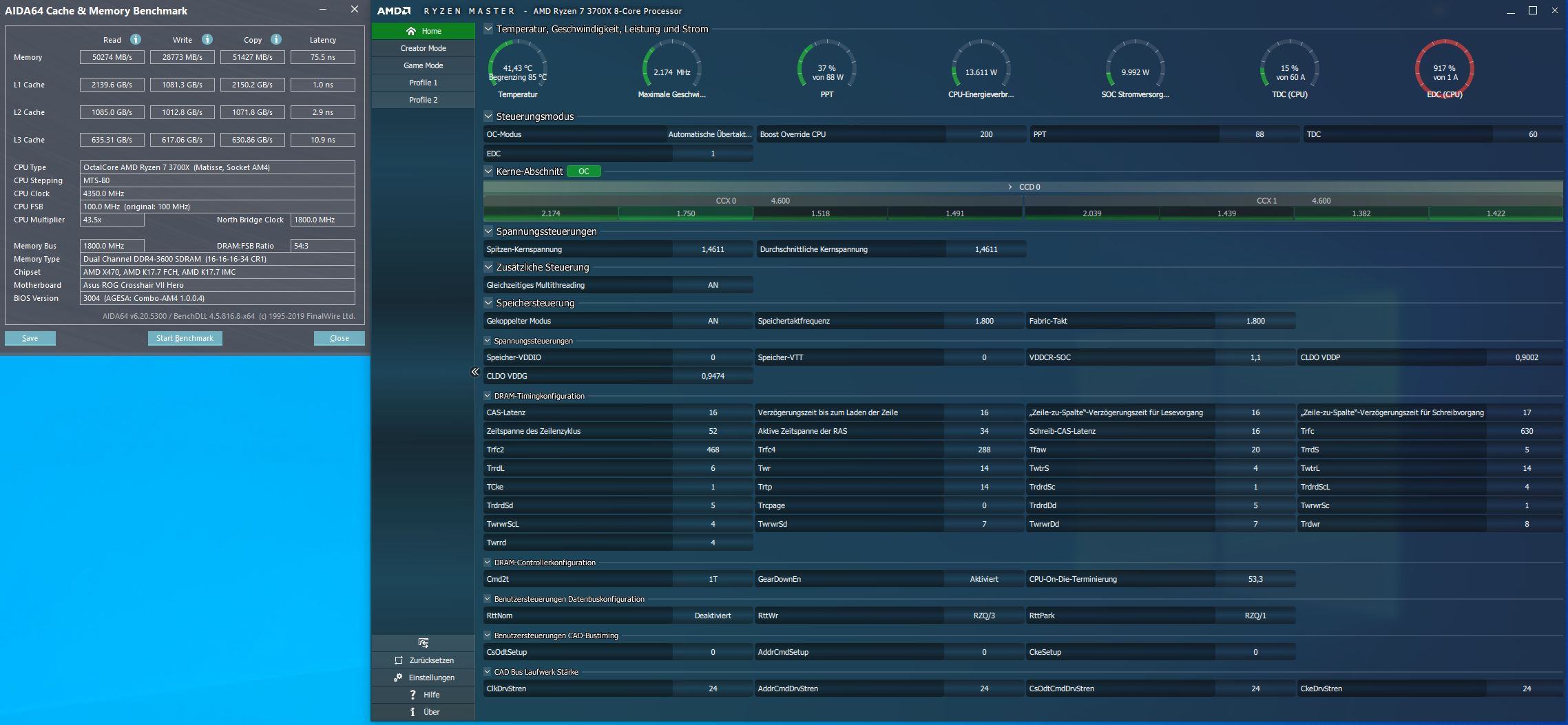Screen dimensions: 1568x725
Task: Minimize the AIDA64 benchmark window
Action: click(324, 10)
